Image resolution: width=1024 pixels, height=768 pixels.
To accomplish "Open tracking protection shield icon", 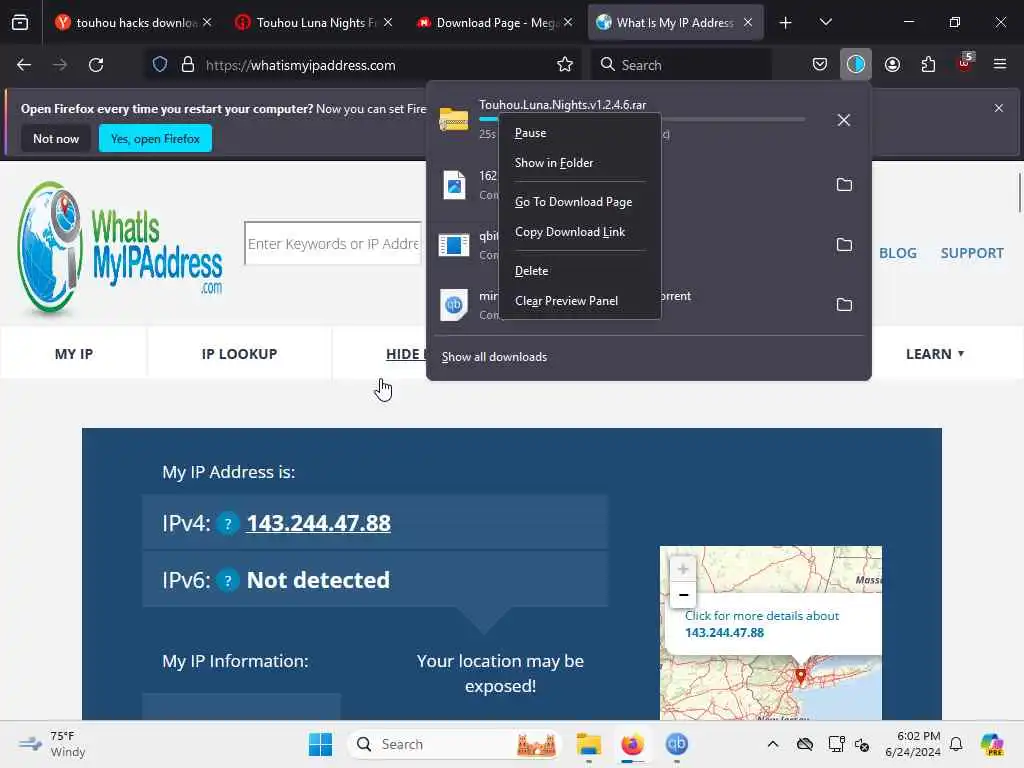I will pos(160,65).
